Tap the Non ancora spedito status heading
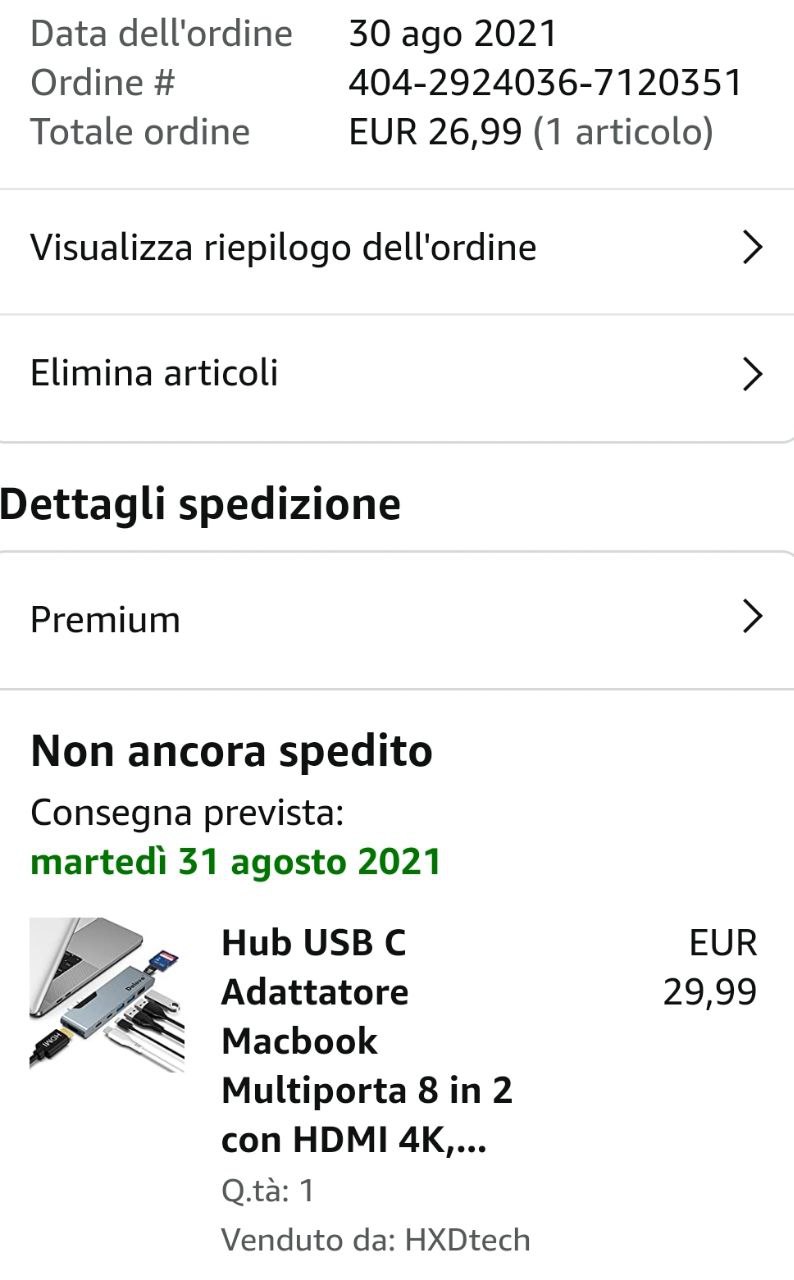The width and height of the screenshot is (794, 1280). [232, 751]
